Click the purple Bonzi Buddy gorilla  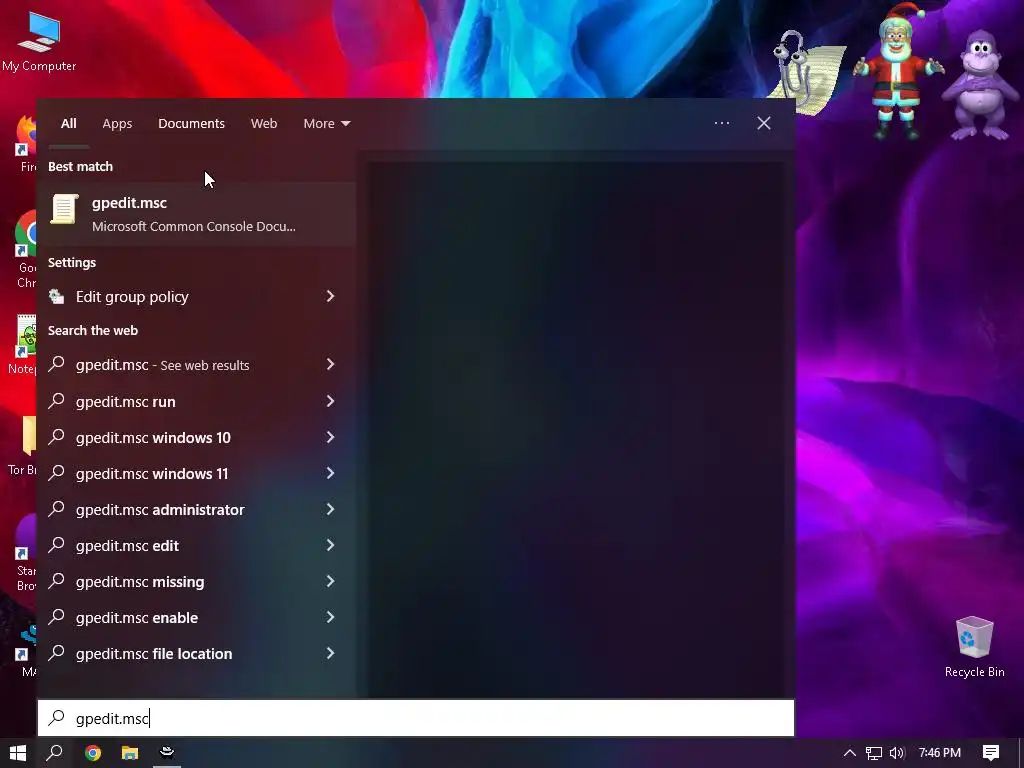pyautogui.click(x=982, y=85)
